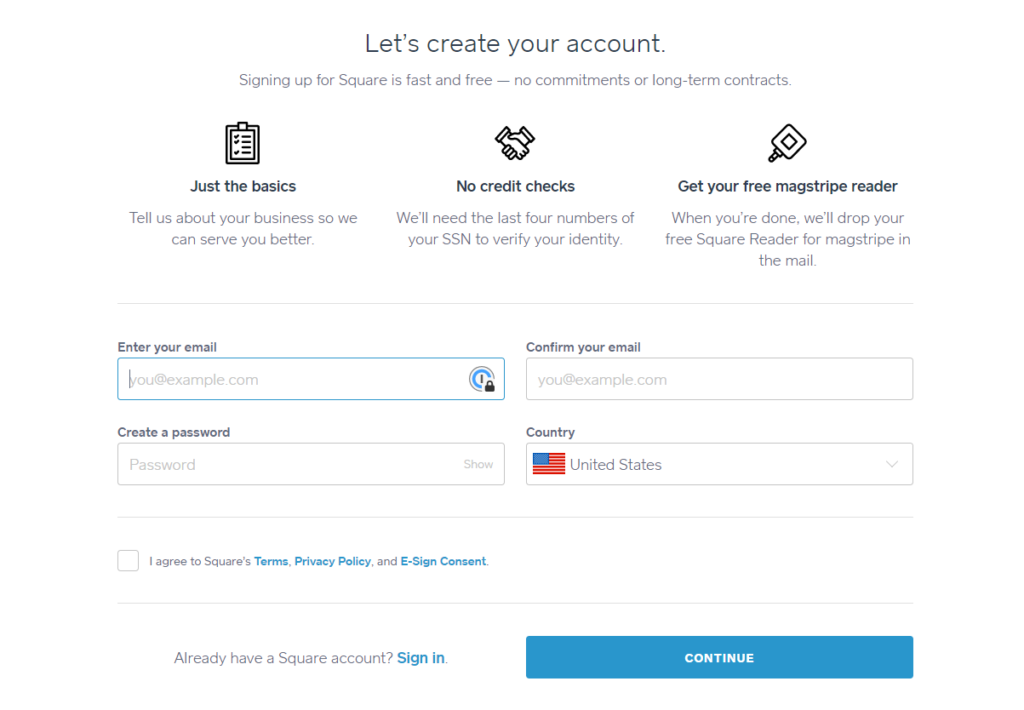Click the magstripe card reader icon
The width and height of the screenshot is (1024, 710).
787,143
